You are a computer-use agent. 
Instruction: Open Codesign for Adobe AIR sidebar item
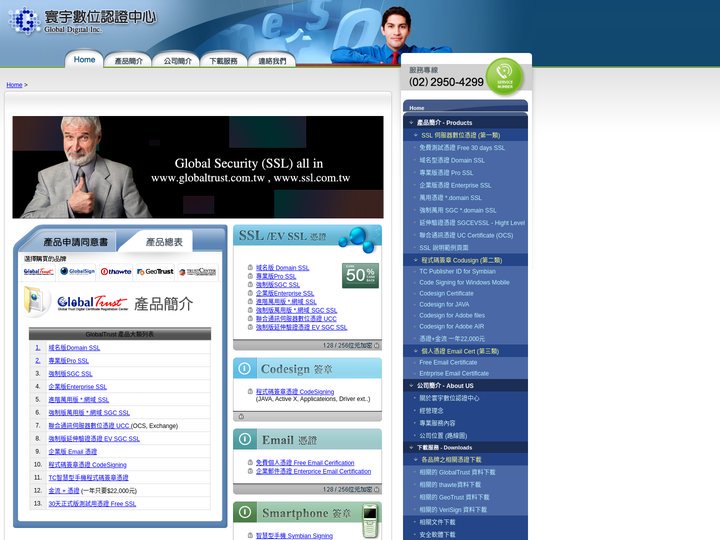click(x=451, y=326)
